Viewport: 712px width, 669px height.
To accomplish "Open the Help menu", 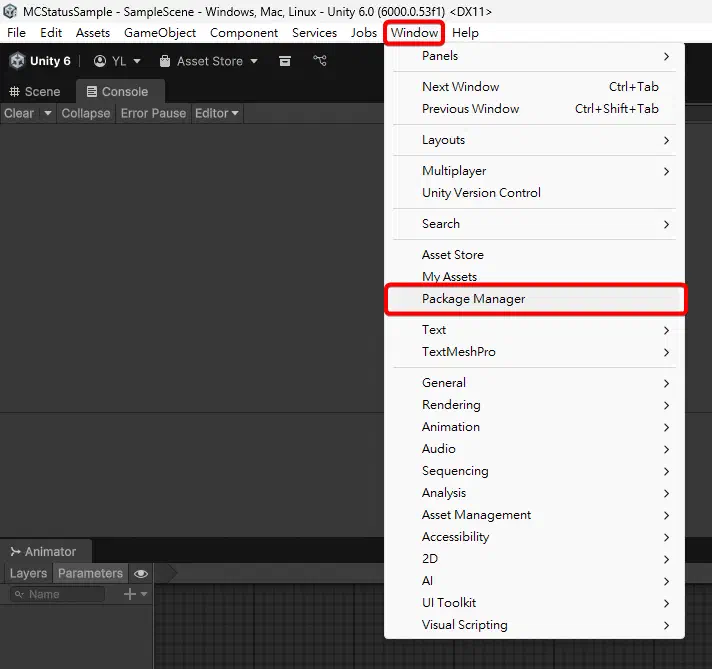I will click(x=465, y=33).
